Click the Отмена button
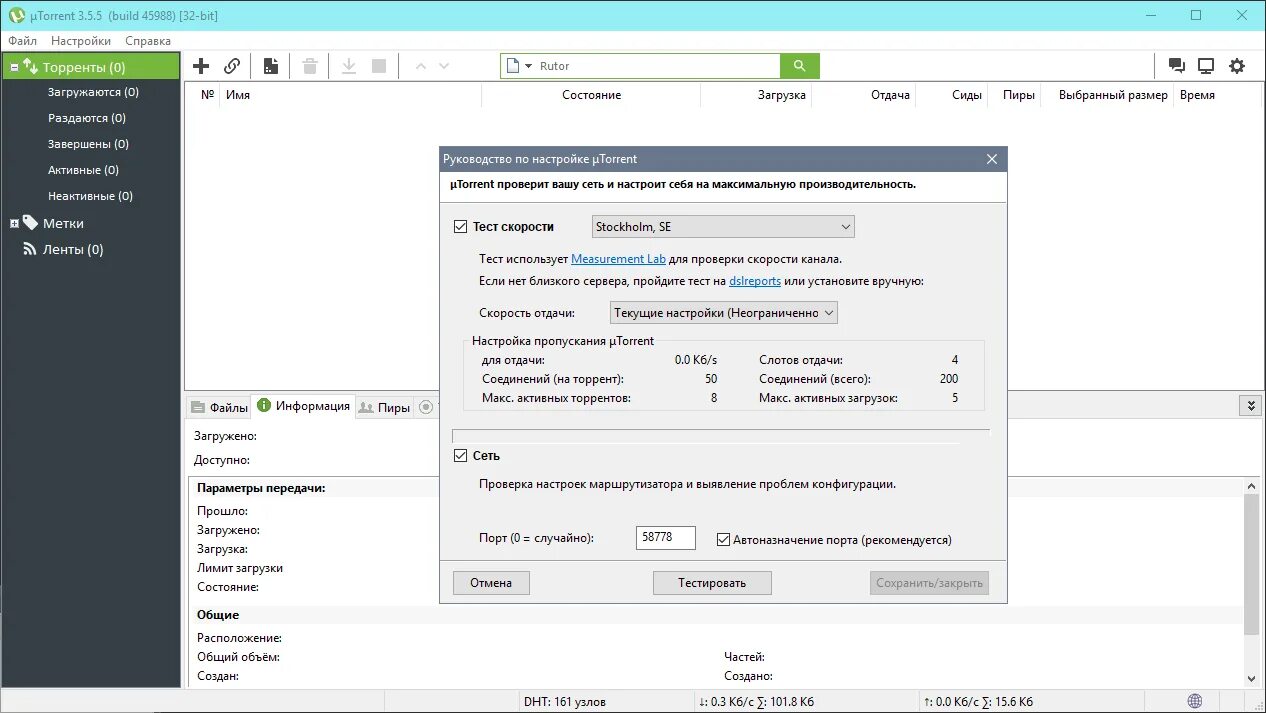1266x713 pixels. [x=491, y=583]
